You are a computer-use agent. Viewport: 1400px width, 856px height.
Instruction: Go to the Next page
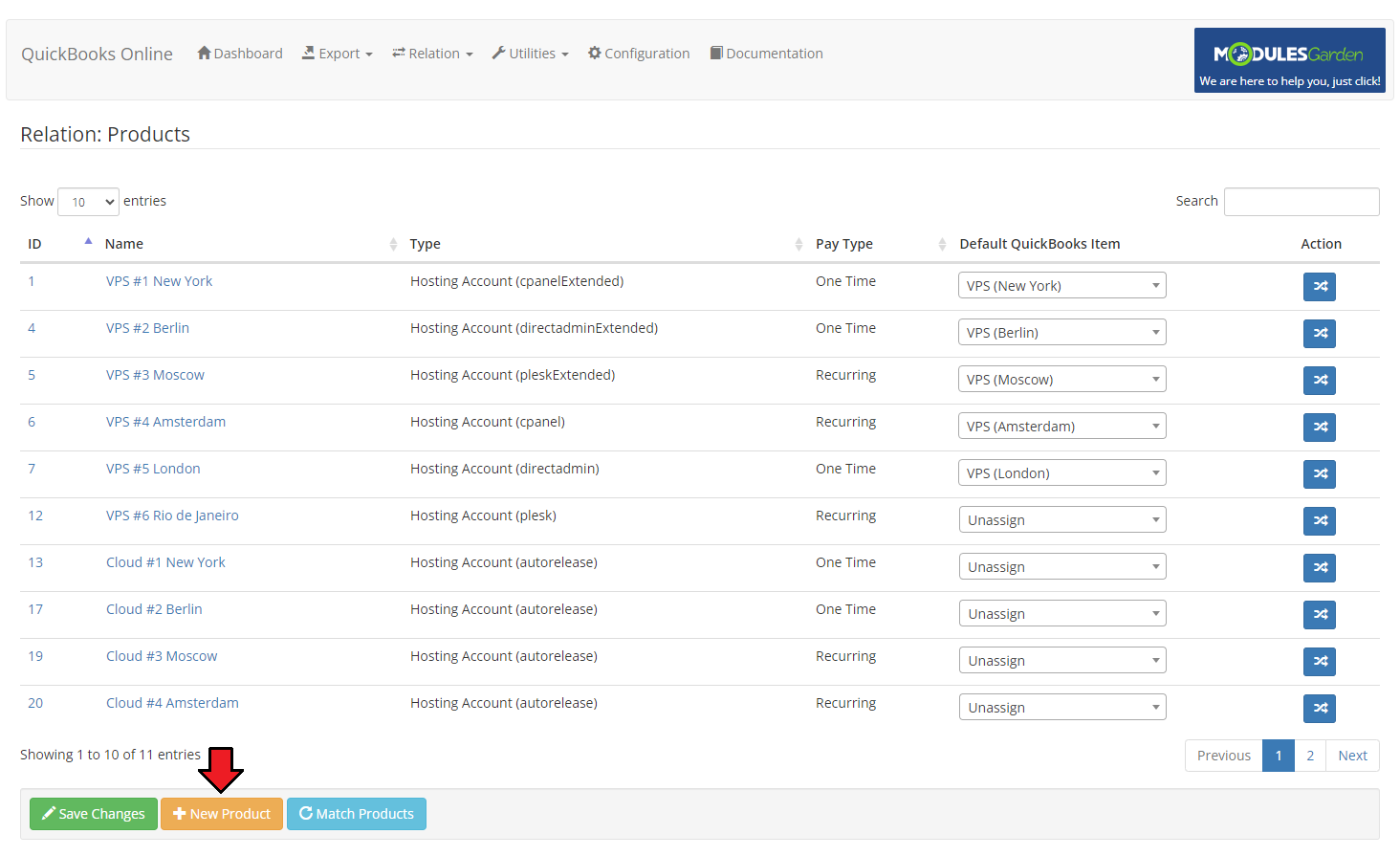coord(1352,756)
